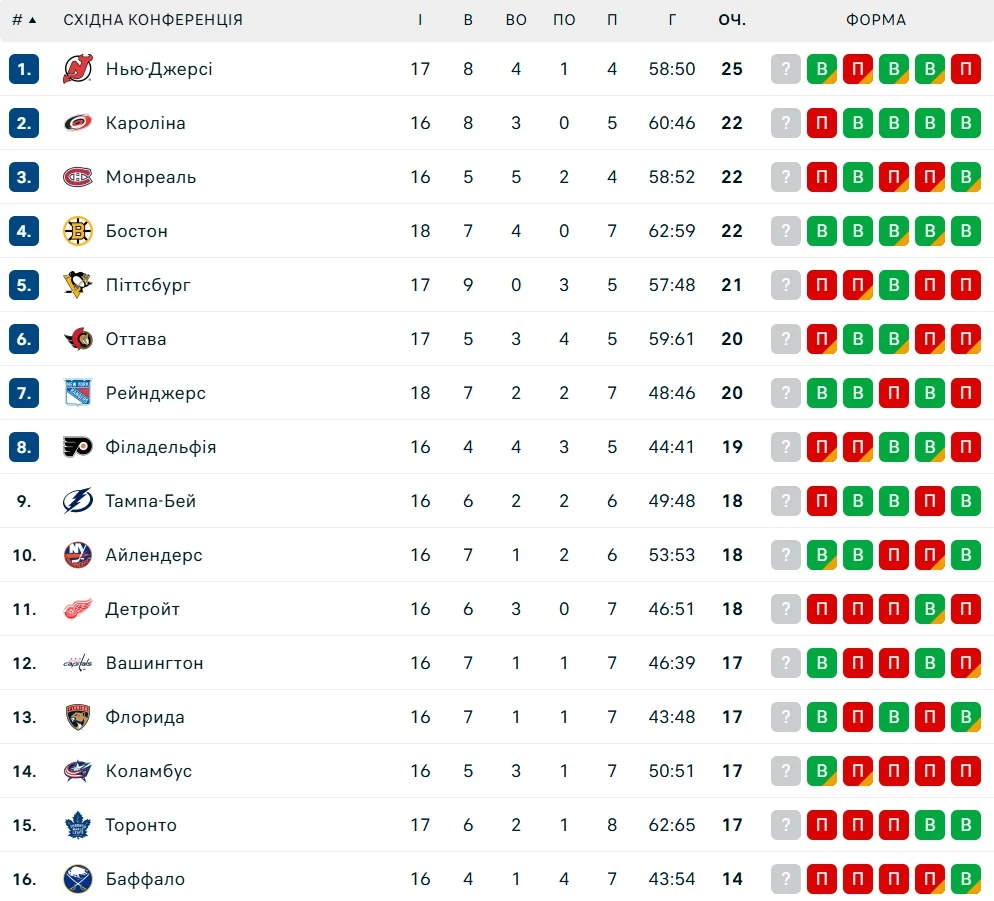Click the Tampa Bay Lightning logo
The height and width of the screenshot is (901, 994).
click(x=77, y=501)
